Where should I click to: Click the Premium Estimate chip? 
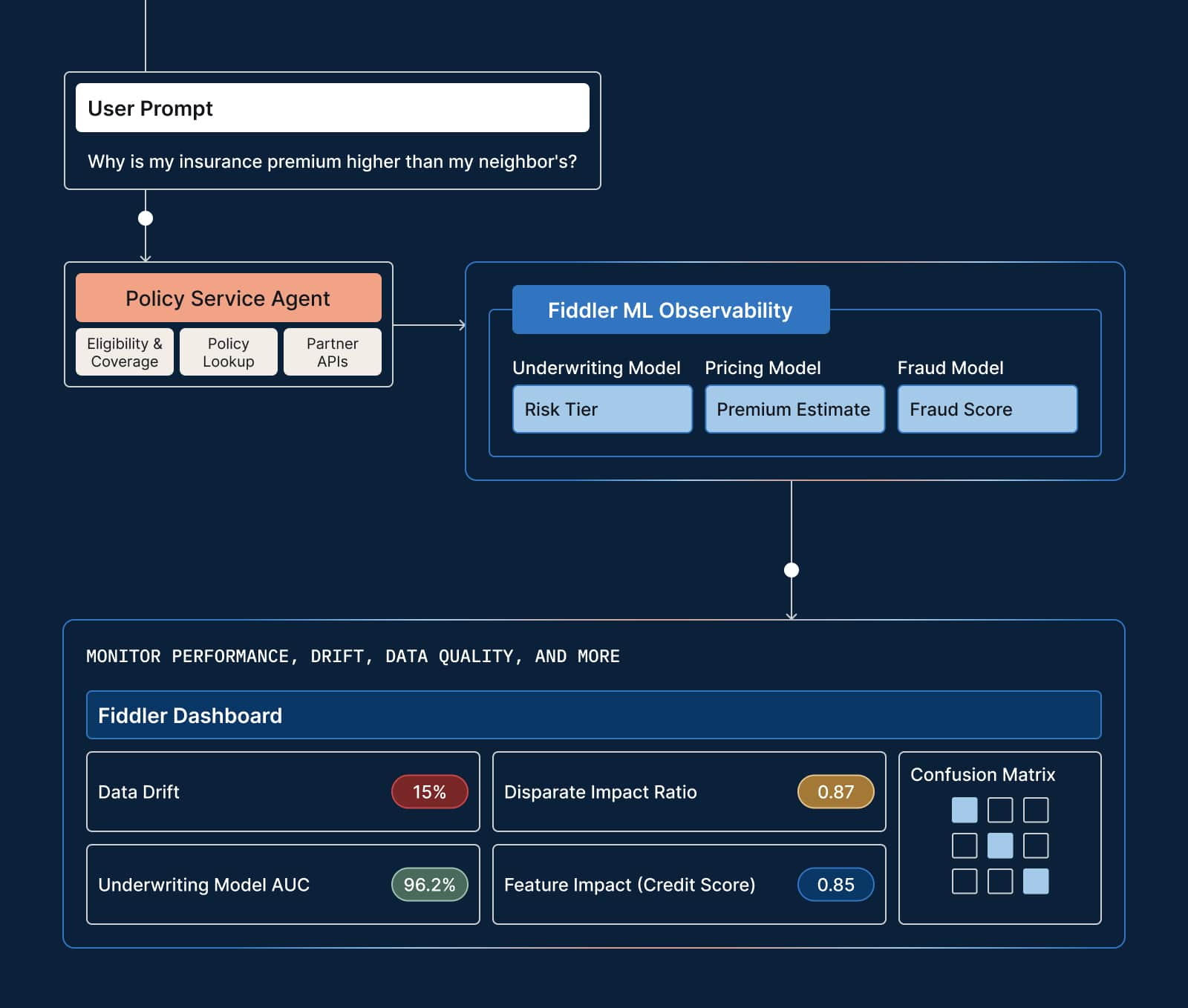click(x=793, y=409)
